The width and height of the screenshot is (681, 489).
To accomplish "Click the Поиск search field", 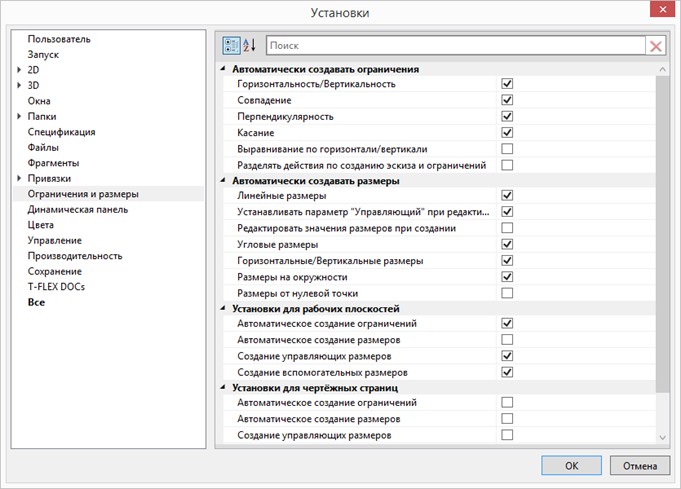I will 456,46.
